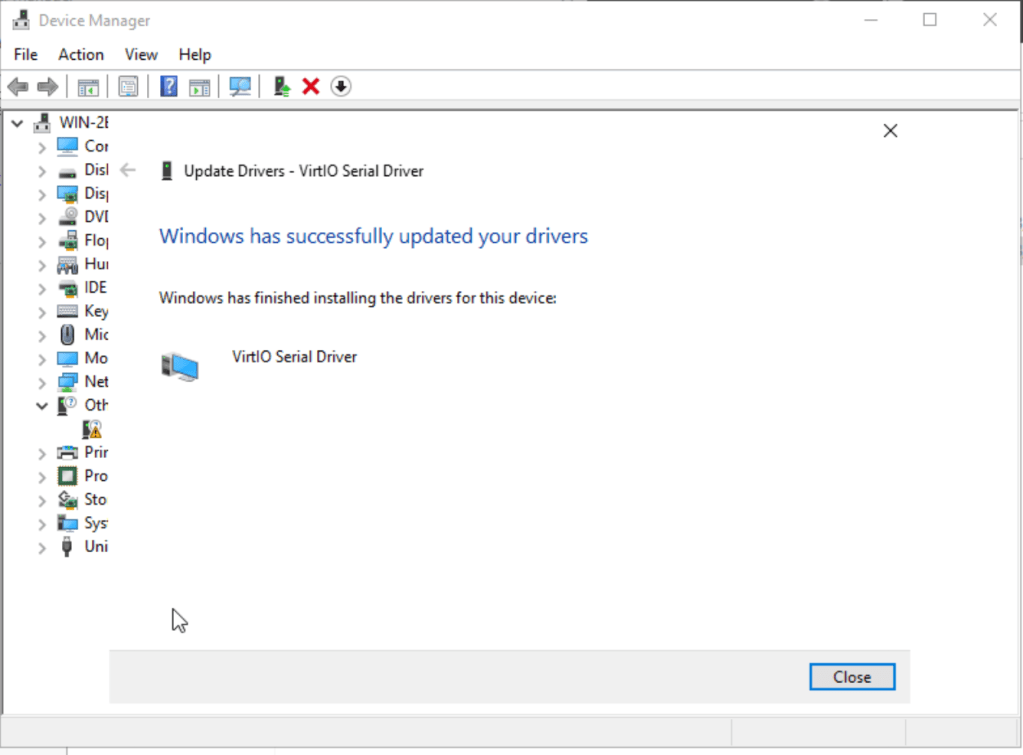This screenshot has height=755, width=1023.
Task: Click the blue question mark Help icon
Action: [169, 87]
